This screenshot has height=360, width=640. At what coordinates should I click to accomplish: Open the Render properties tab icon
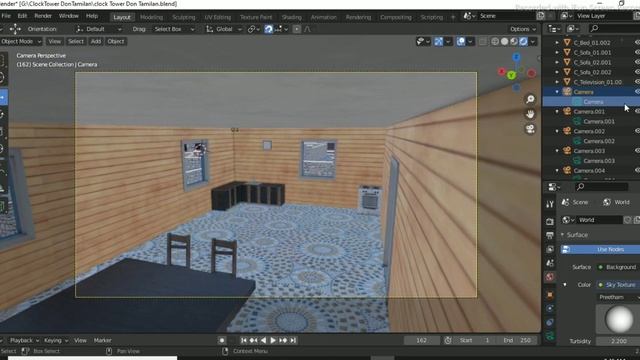pyautogui.click(x=550, y=222)
